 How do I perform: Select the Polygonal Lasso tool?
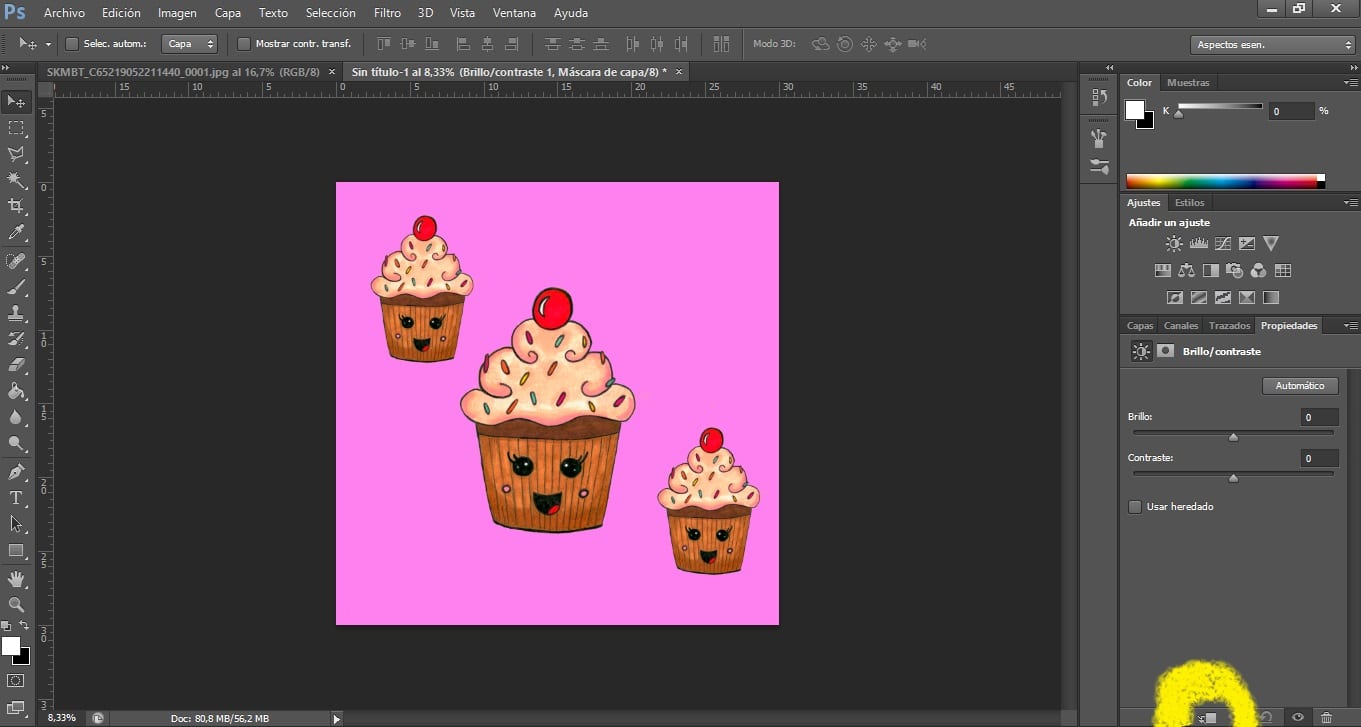(16, 154)
